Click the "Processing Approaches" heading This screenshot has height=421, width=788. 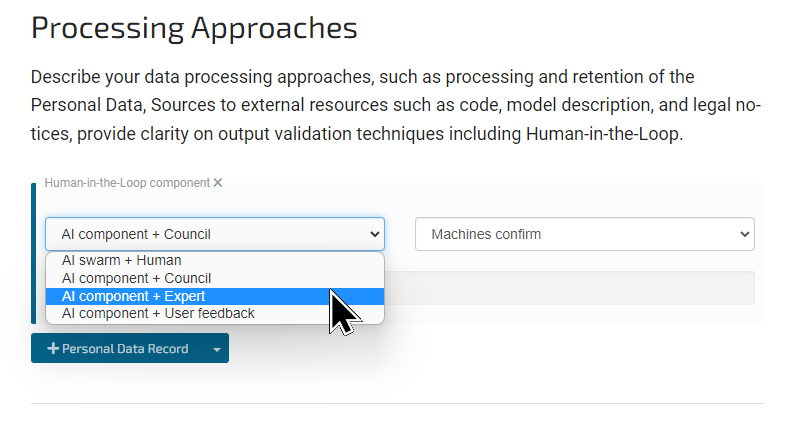tap(194, 28)
